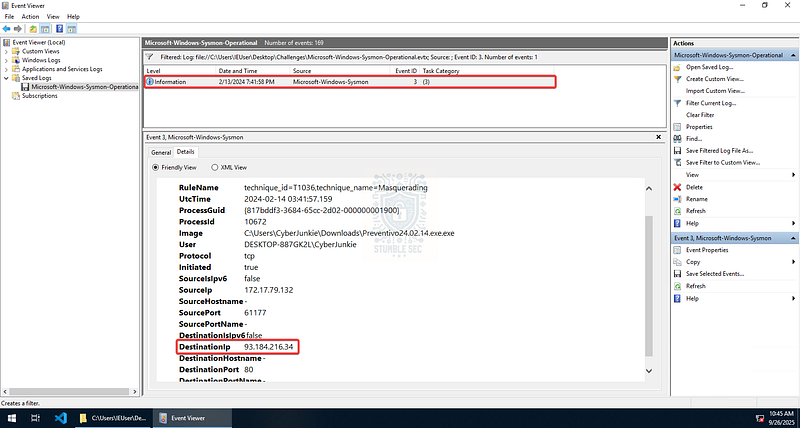The image size is (800, 428).
Task: Close the Event 3 detail pane
Action: tap(659, 137)
